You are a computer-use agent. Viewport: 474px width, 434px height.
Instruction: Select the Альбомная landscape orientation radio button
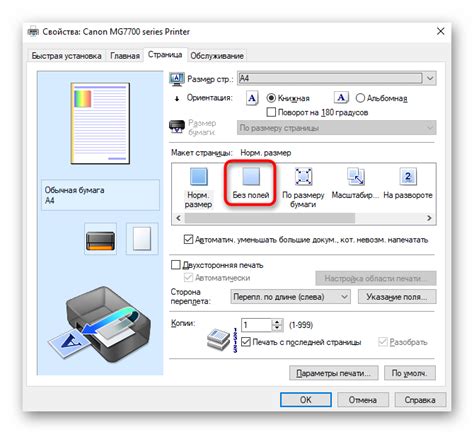click(360, 98)
